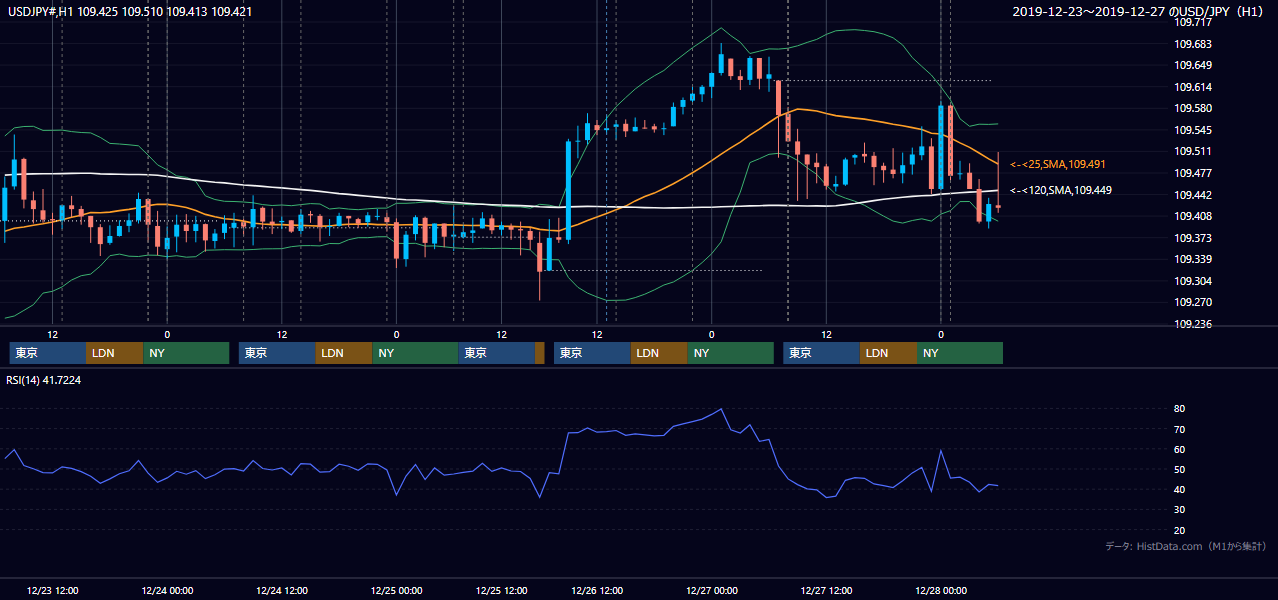Click the USDJPY#,H1 price header text

130,12
